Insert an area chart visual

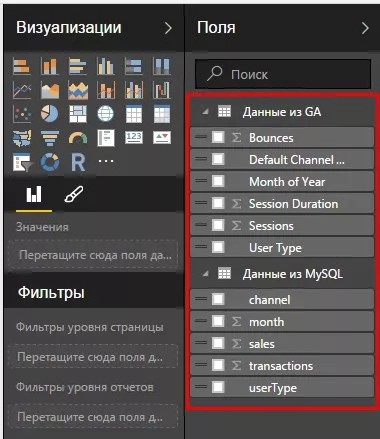coord(50,90)
